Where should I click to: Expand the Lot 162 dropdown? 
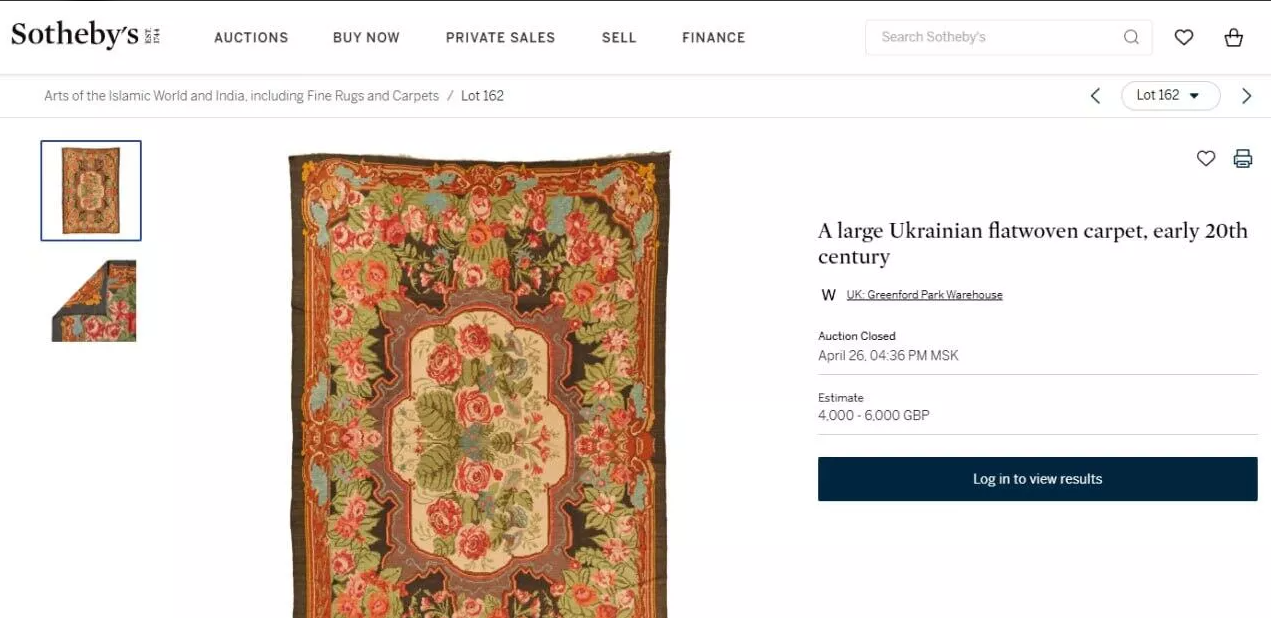click(1170, 96)
